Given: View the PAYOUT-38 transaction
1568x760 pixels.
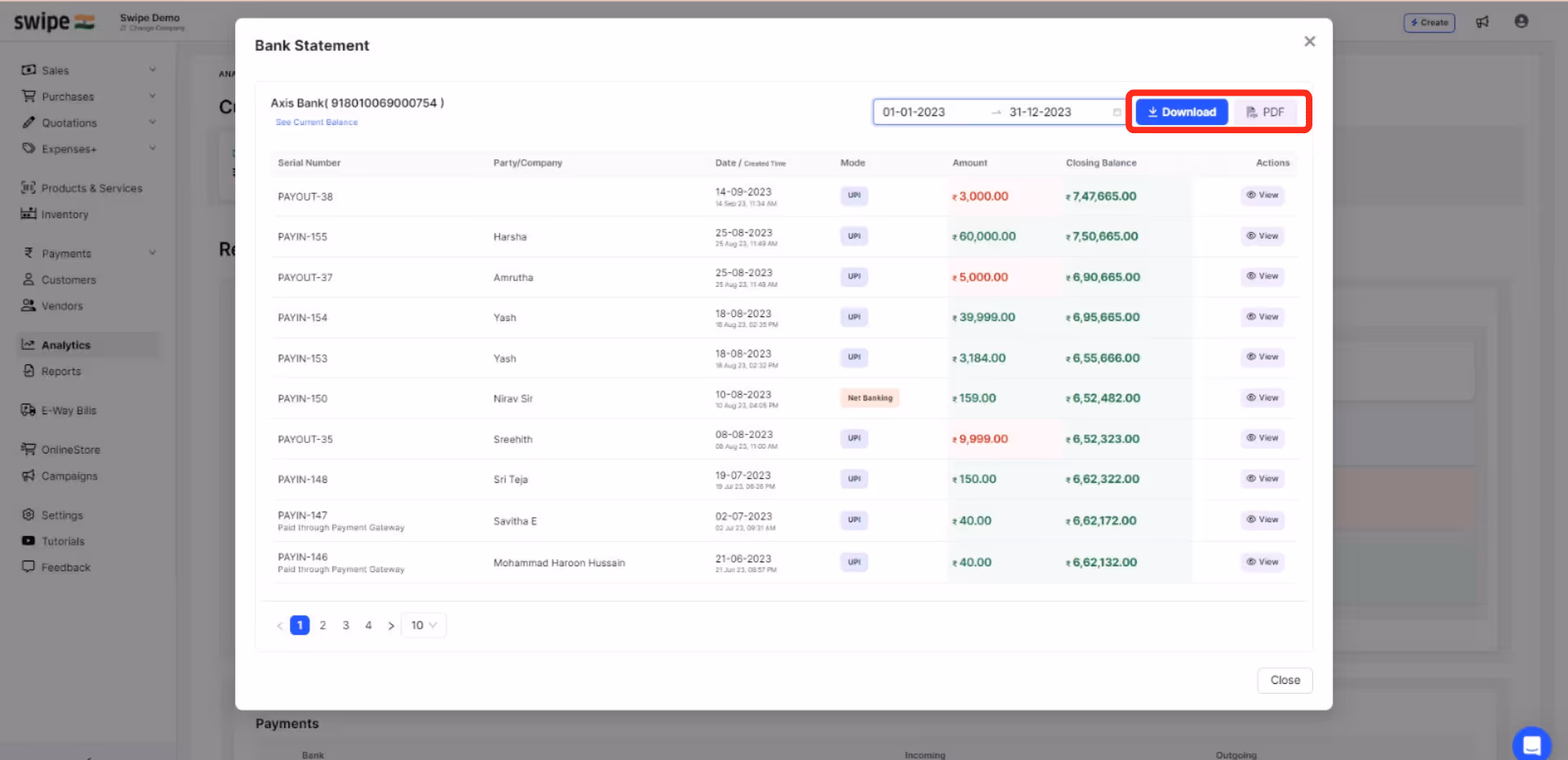Looking at the screenshot, I should [x=1263, y=195].
